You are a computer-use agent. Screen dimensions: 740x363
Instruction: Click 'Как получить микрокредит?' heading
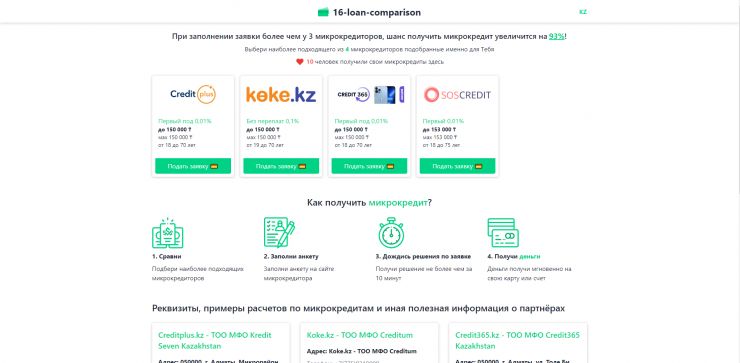pos(369,203)
